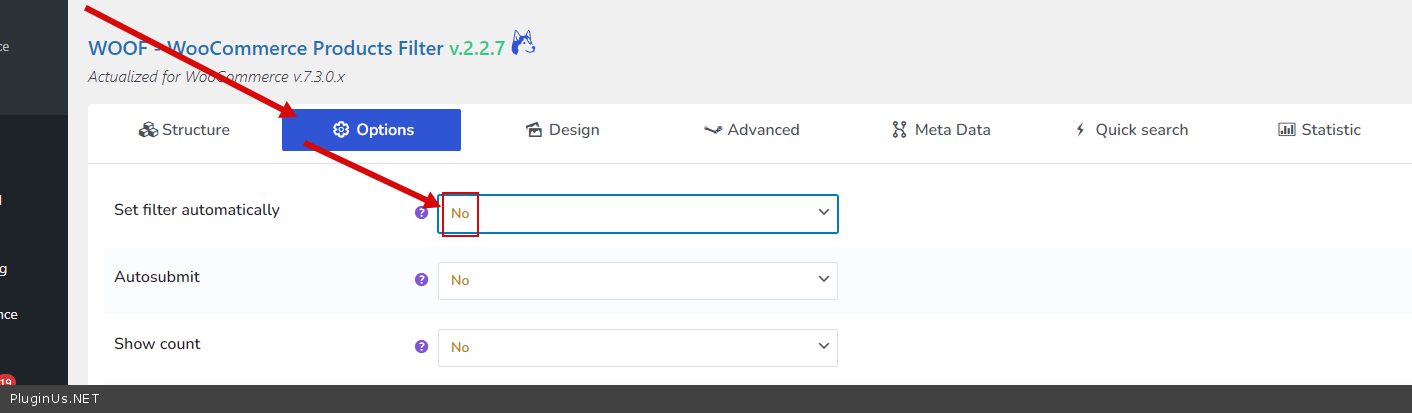1412x413 pixels.
Task: Switch to the Structure tab
Action: [x=185, y=130]
